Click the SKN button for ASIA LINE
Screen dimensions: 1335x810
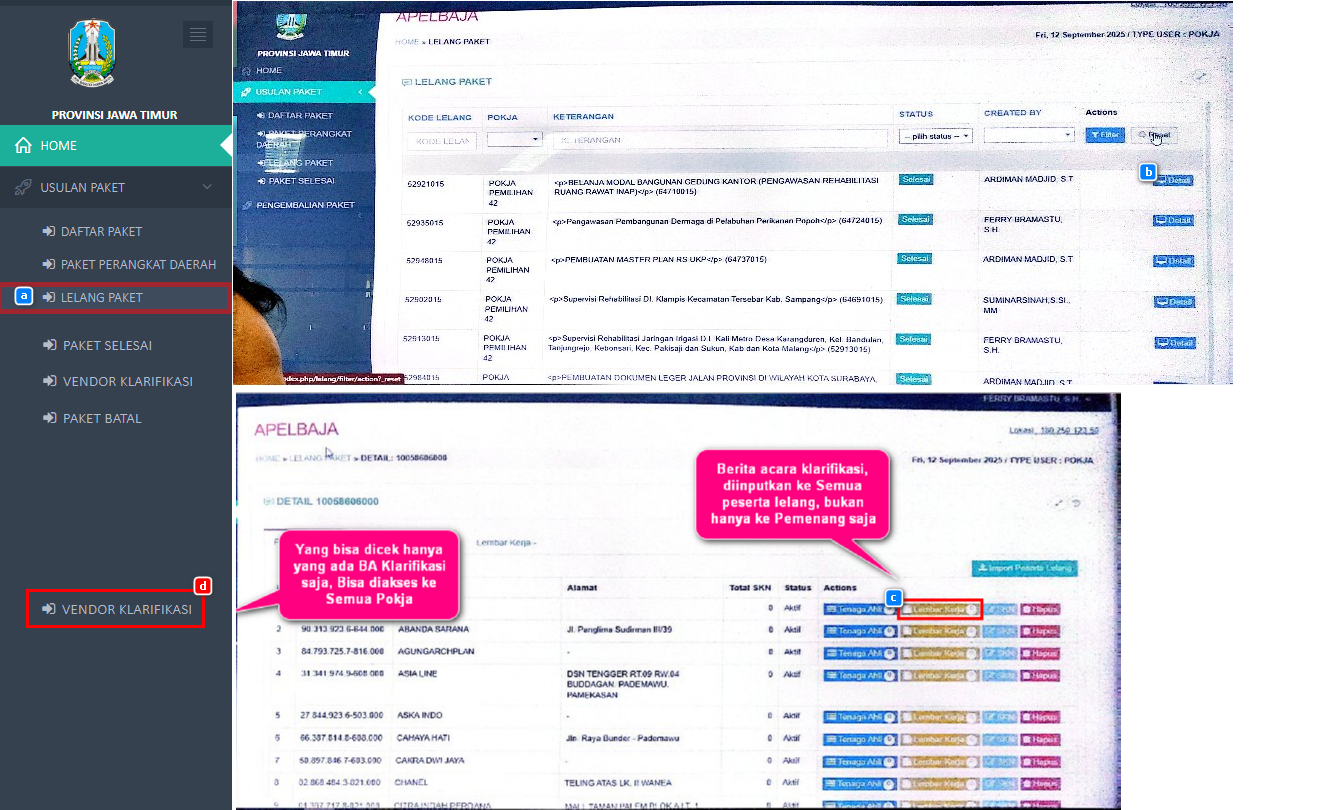click(x=998, y=675)
